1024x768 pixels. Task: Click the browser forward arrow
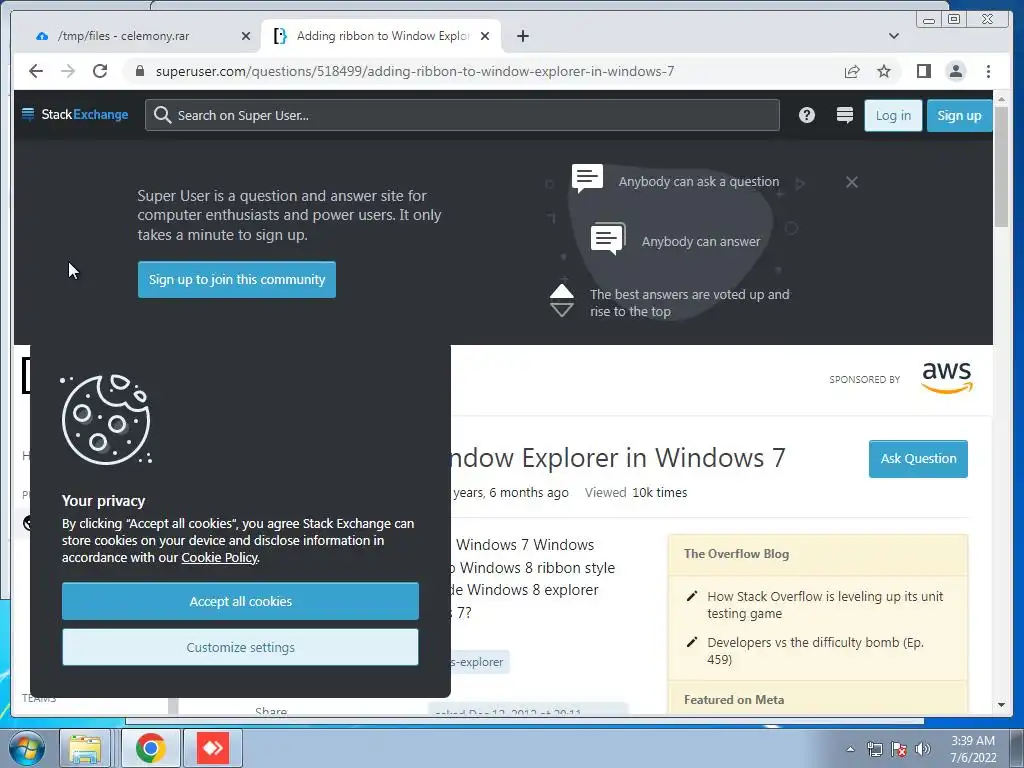point(68,71)
